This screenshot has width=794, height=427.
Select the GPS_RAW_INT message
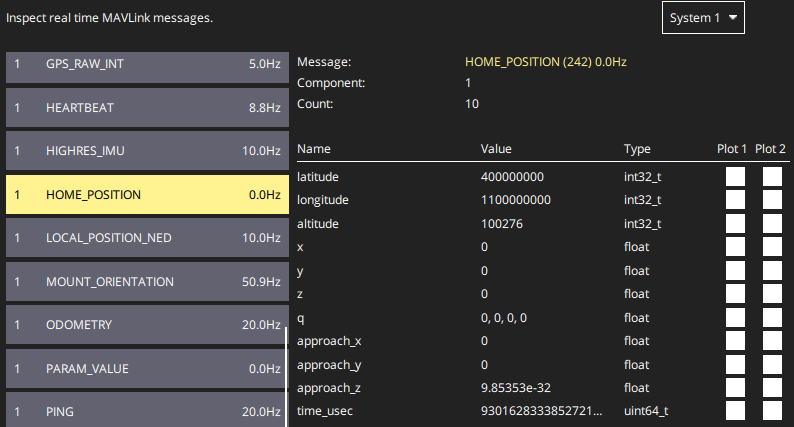(x=147, y=64)
